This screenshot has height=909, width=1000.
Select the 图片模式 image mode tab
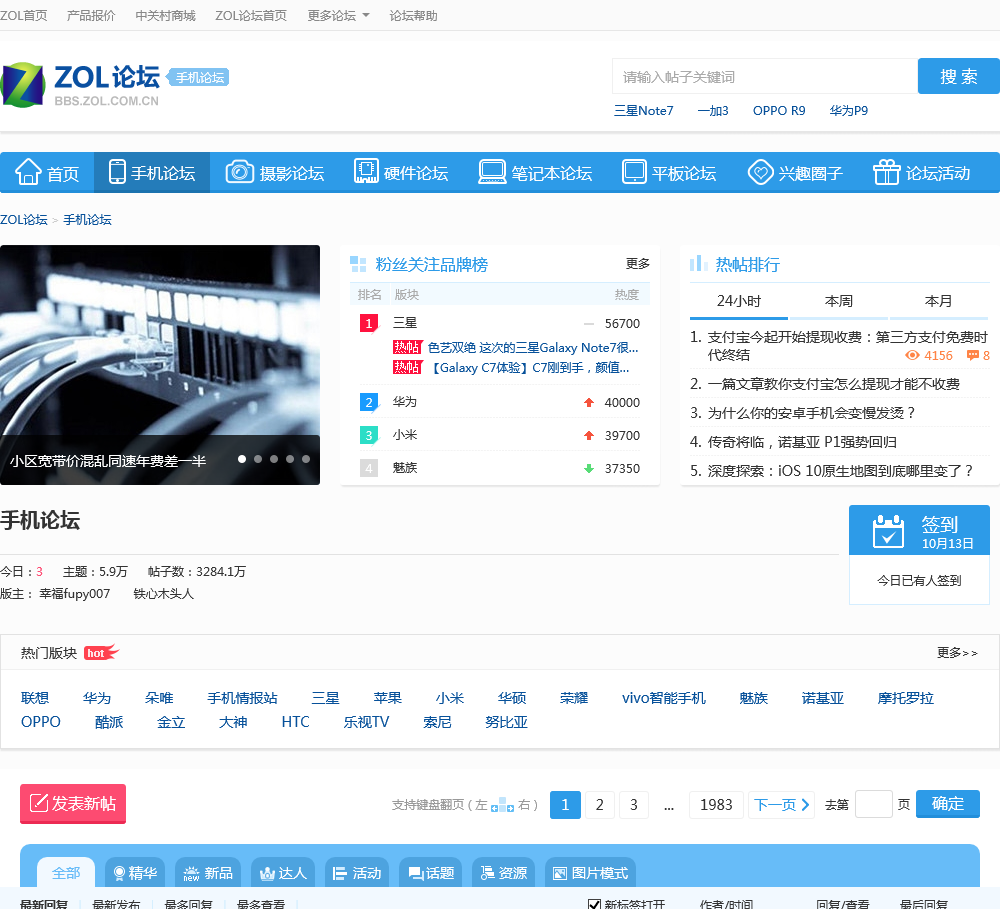pos(591,873)
